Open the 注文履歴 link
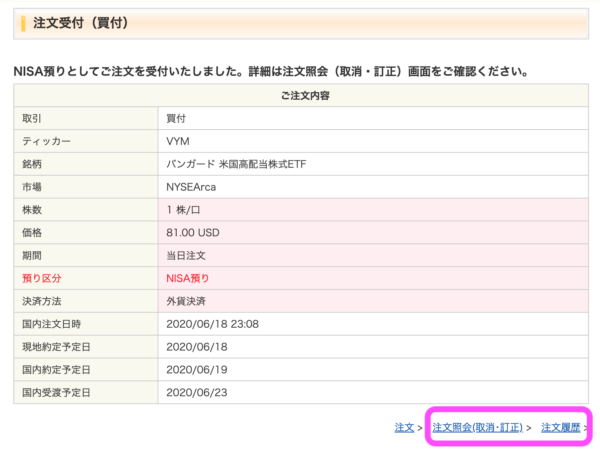600x449 pixels. click(x=561, y=428)
